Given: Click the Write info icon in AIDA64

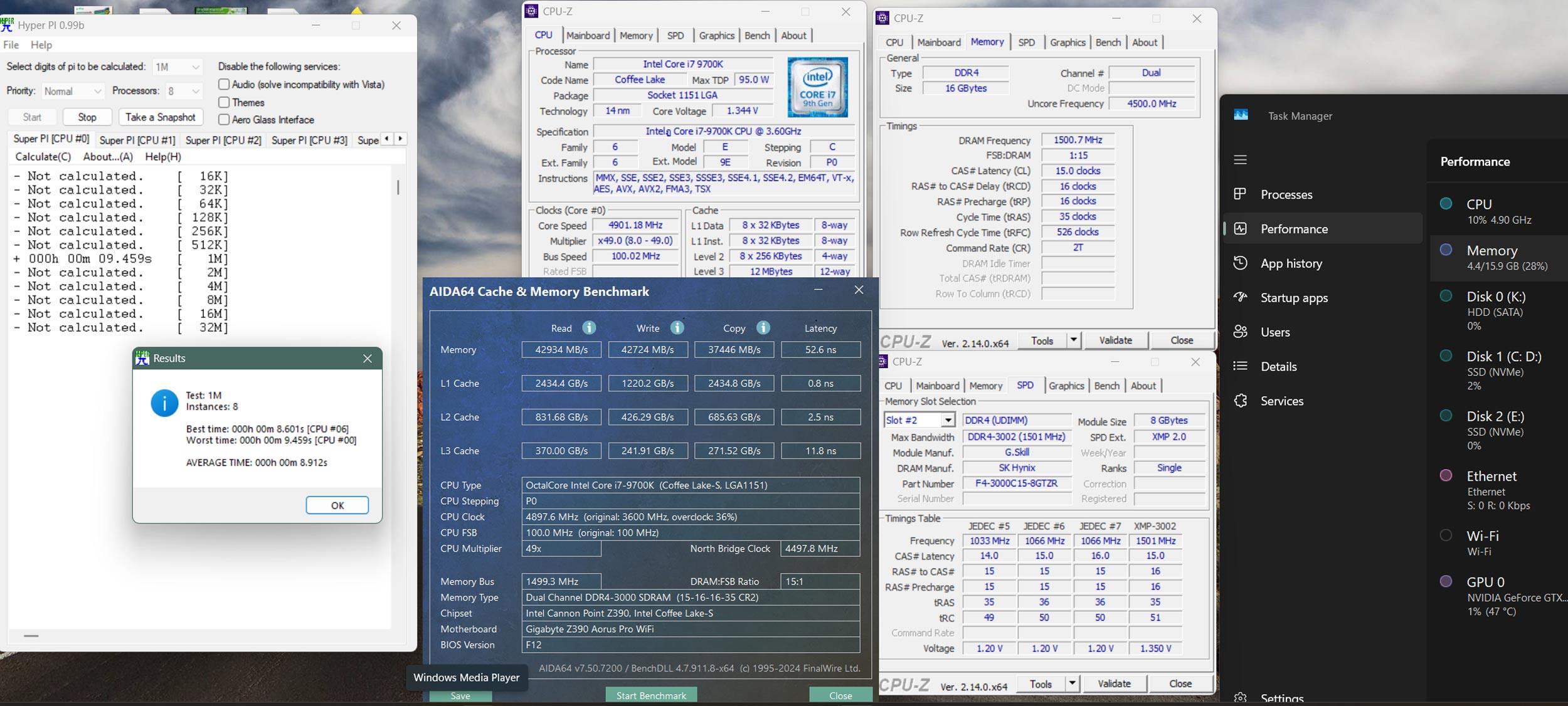Looking at the screenshot, I should [x=677, y=328].
